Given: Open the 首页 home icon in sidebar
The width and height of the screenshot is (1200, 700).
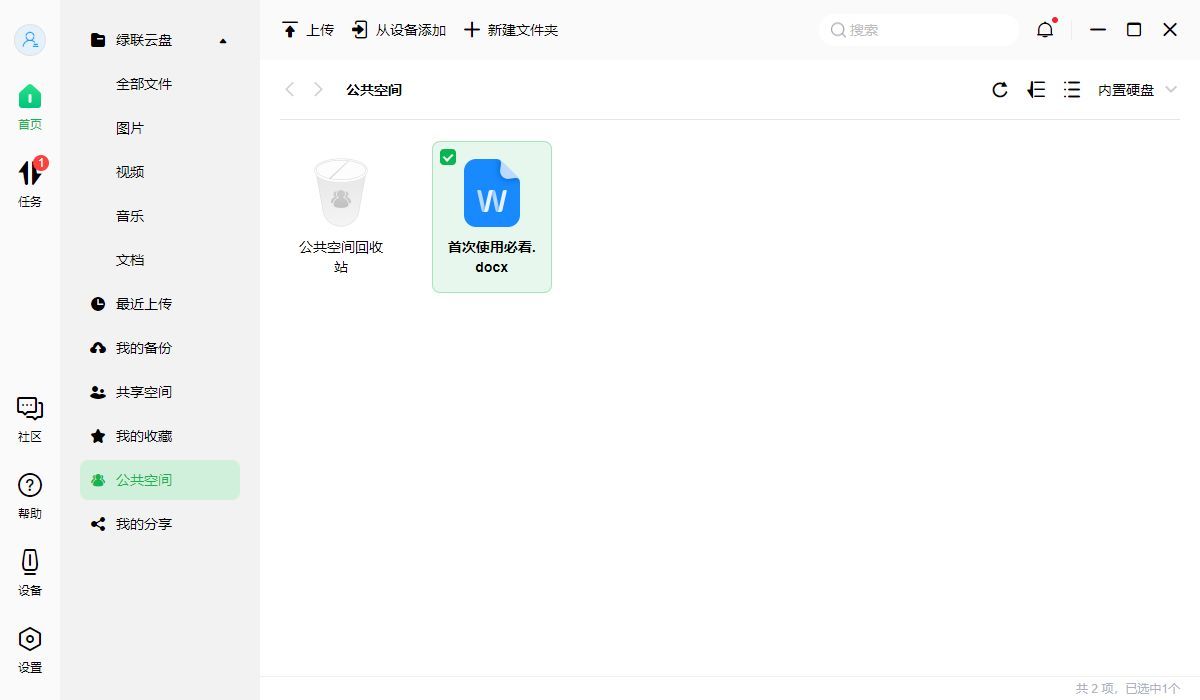Looking at the screenshot, I should pyautogui.click(x=29, y=105).
